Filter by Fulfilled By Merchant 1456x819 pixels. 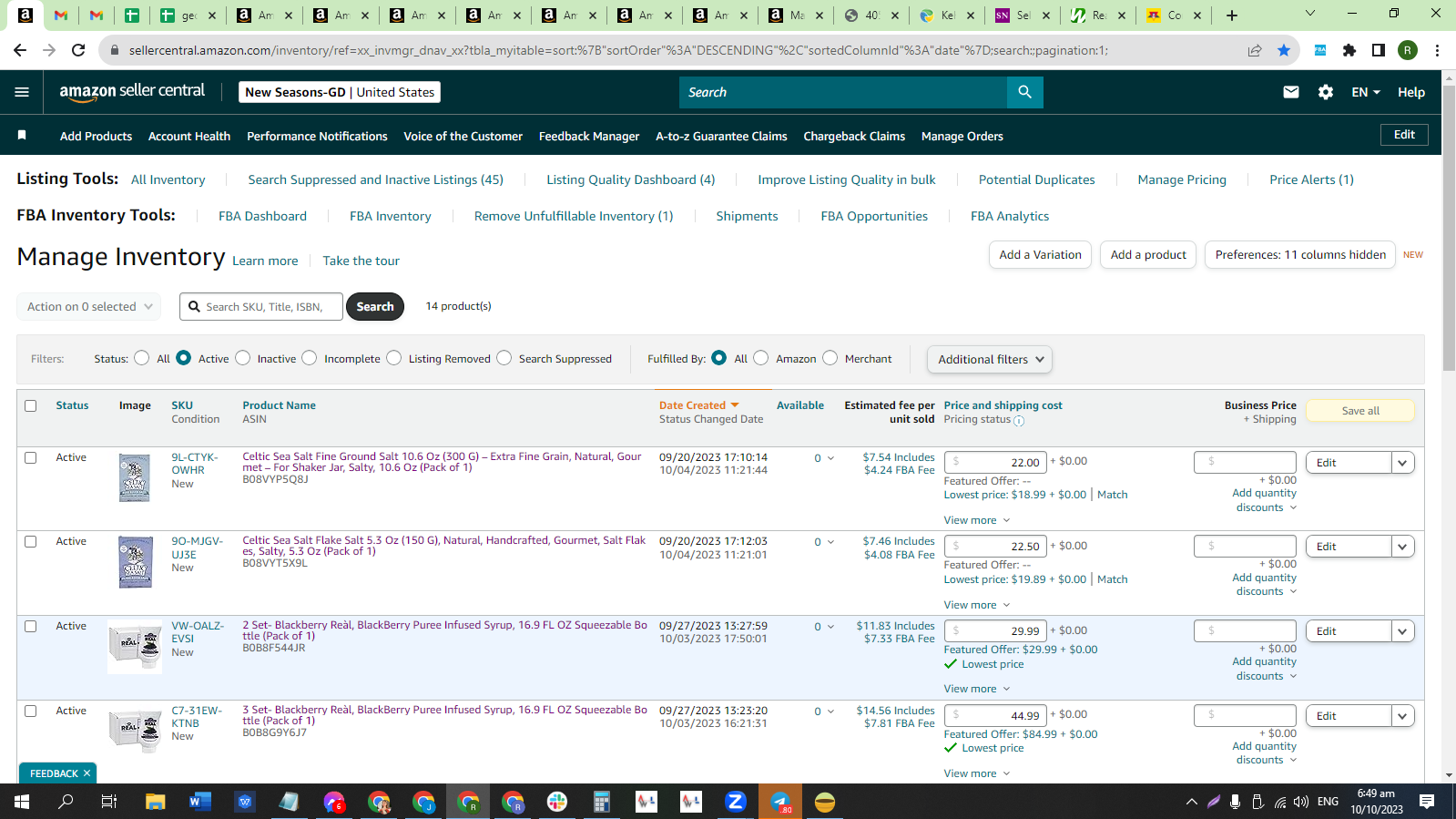(830, 358)
